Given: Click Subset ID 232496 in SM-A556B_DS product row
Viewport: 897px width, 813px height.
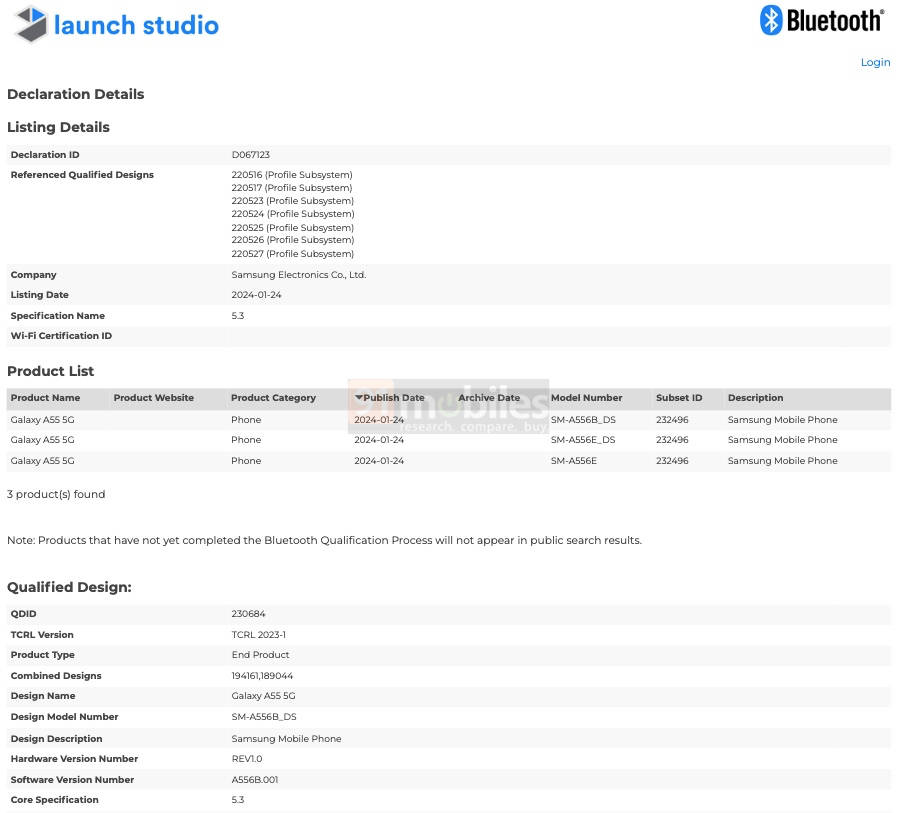Looking at the screenshot, I should (x=672, y=419).
